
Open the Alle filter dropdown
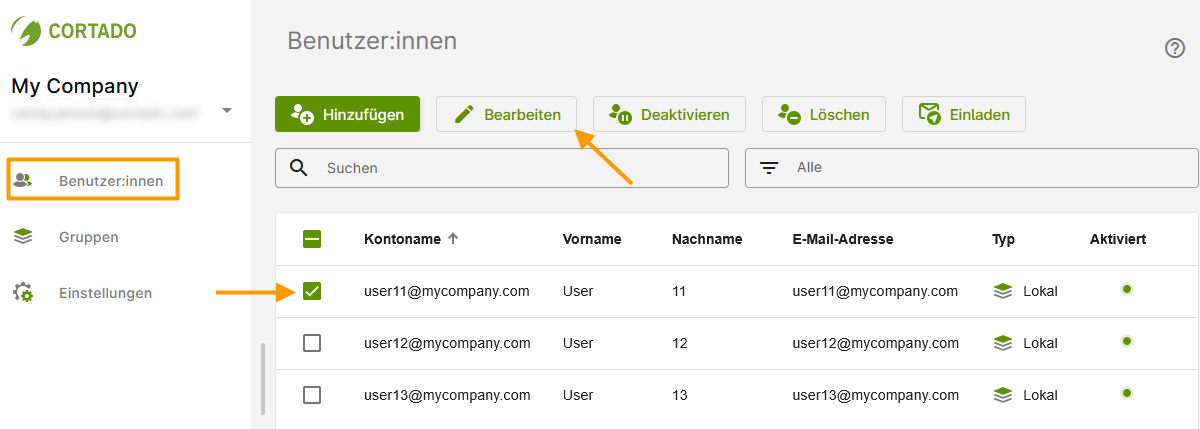click(971, 168)
